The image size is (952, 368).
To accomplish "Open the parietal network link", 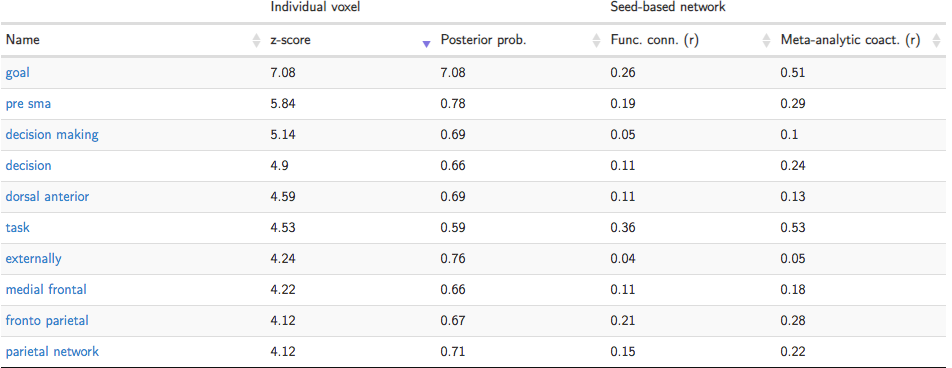I will pos(52,352).
